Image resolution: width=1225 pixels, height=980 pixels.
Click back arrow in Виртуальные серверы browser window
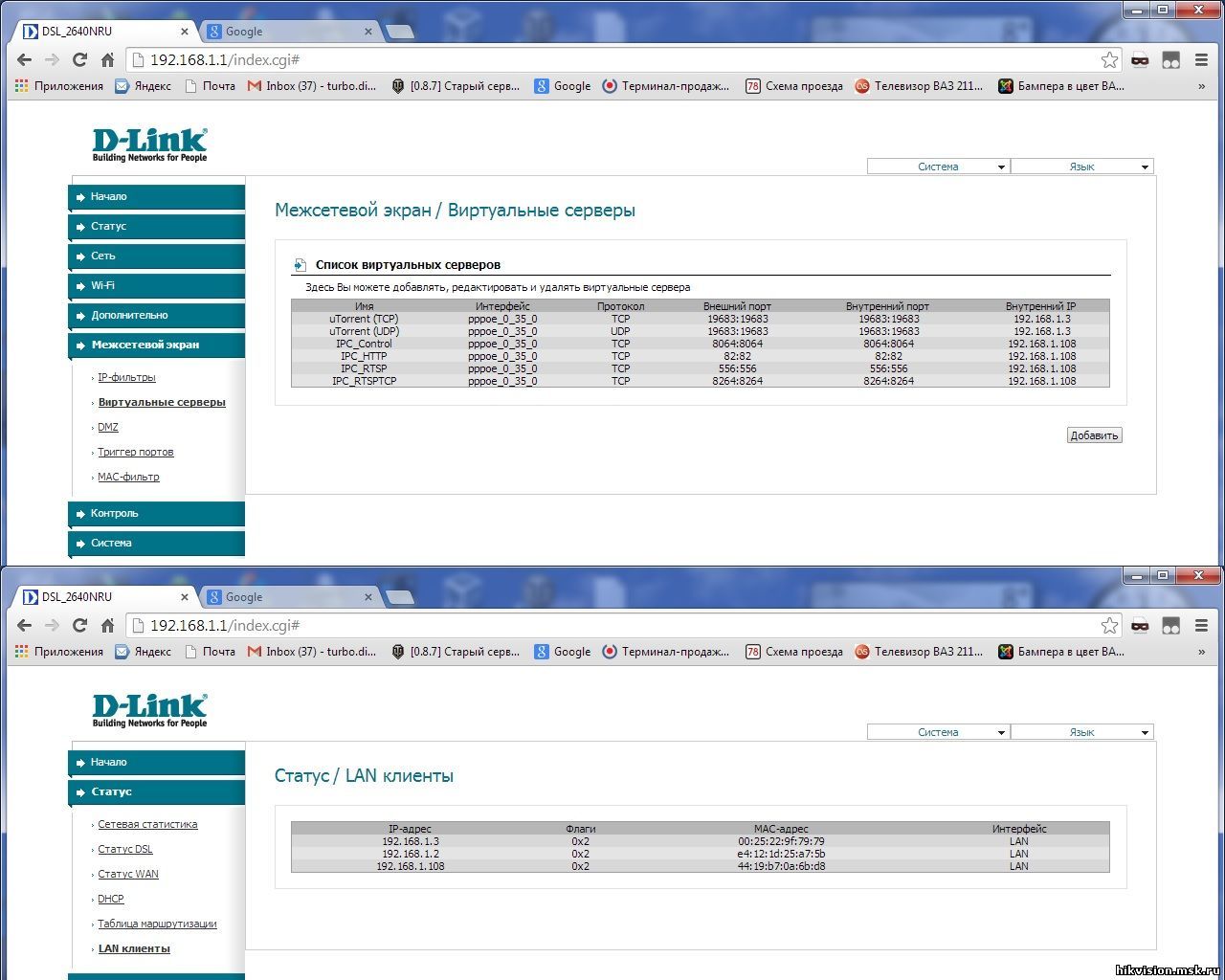click(x=25, y=60)
